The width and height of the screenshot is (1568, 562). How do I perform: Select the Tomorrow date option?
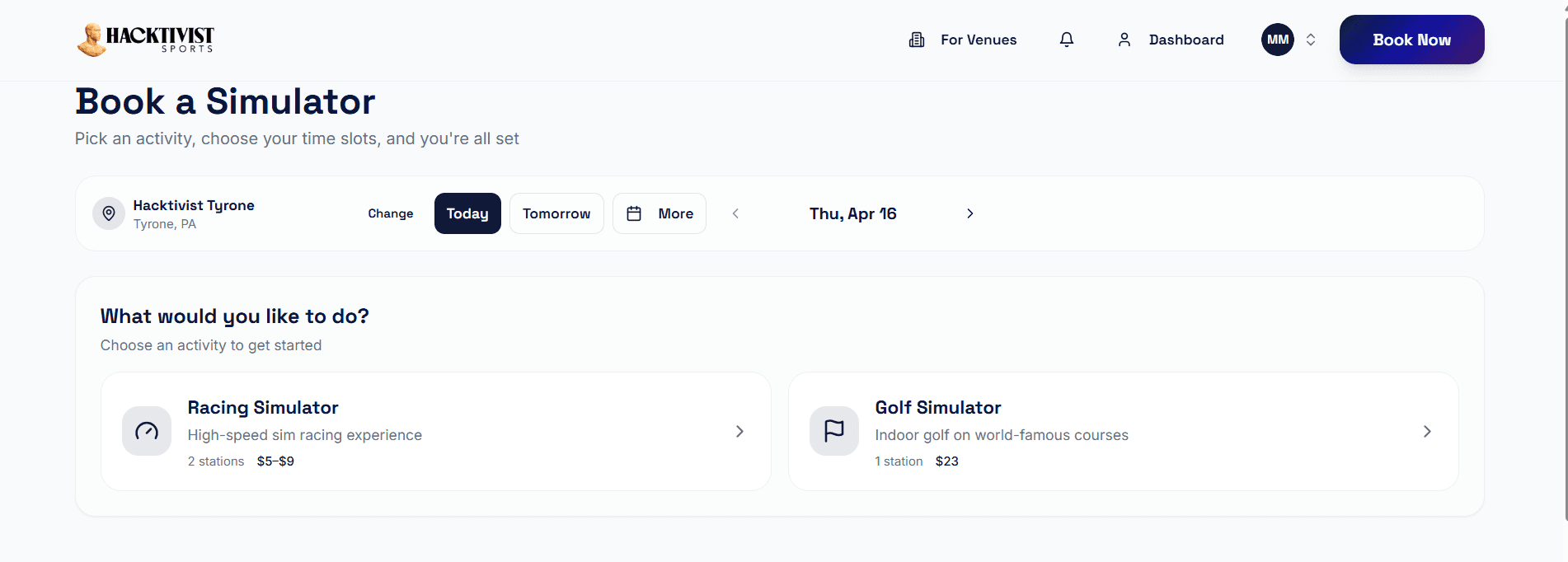556,213
